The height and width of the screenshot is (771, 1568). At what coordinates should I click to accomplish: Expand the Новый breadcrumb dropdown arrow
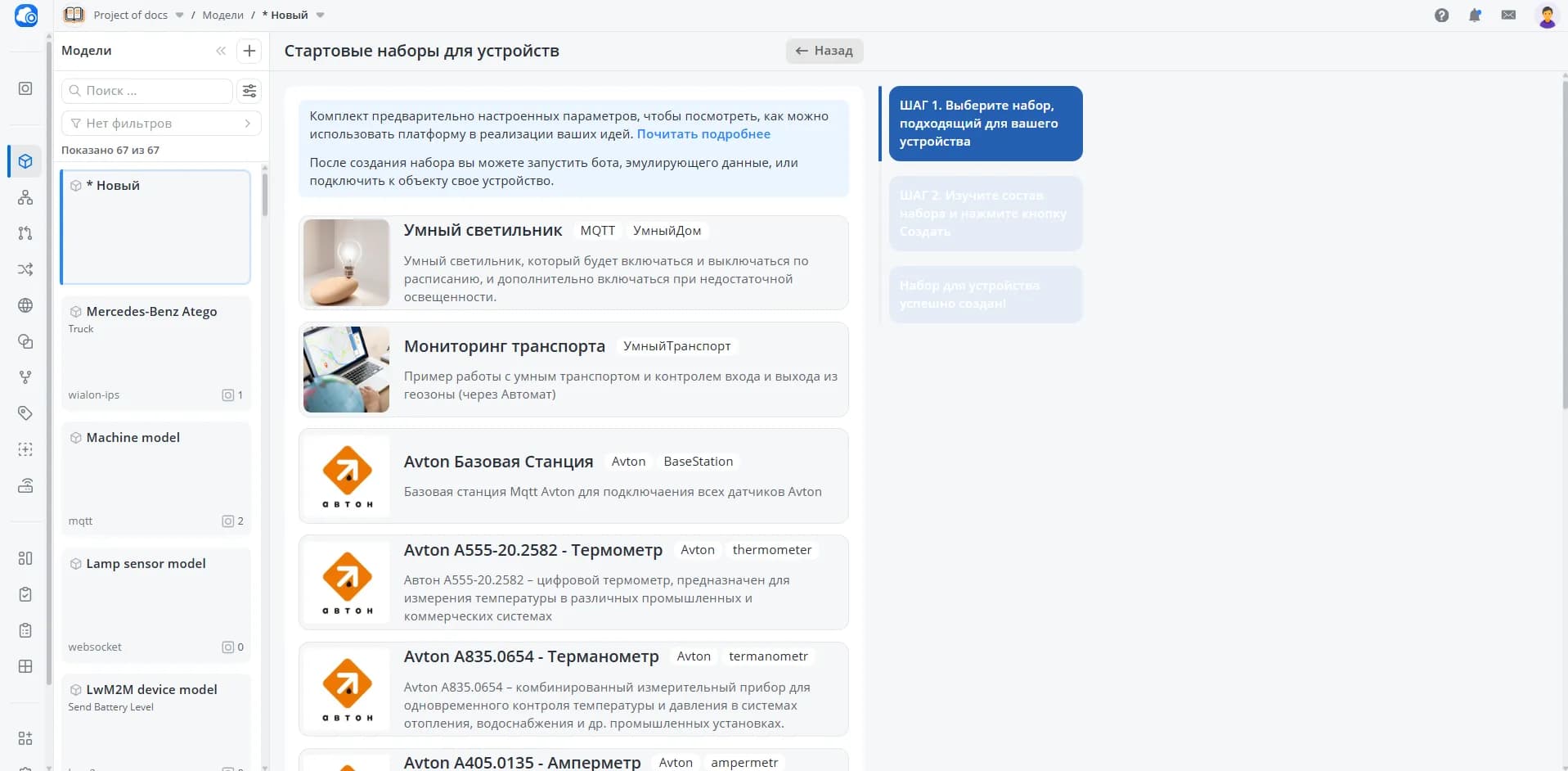point(321,15)
